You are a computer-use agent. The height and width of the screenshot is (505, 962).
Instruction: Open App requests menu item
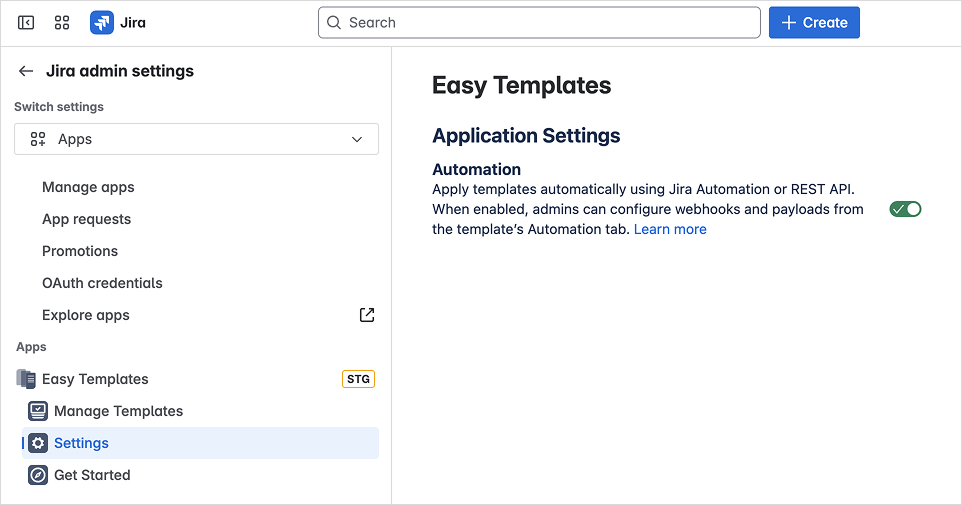click(x=86, y=219)
